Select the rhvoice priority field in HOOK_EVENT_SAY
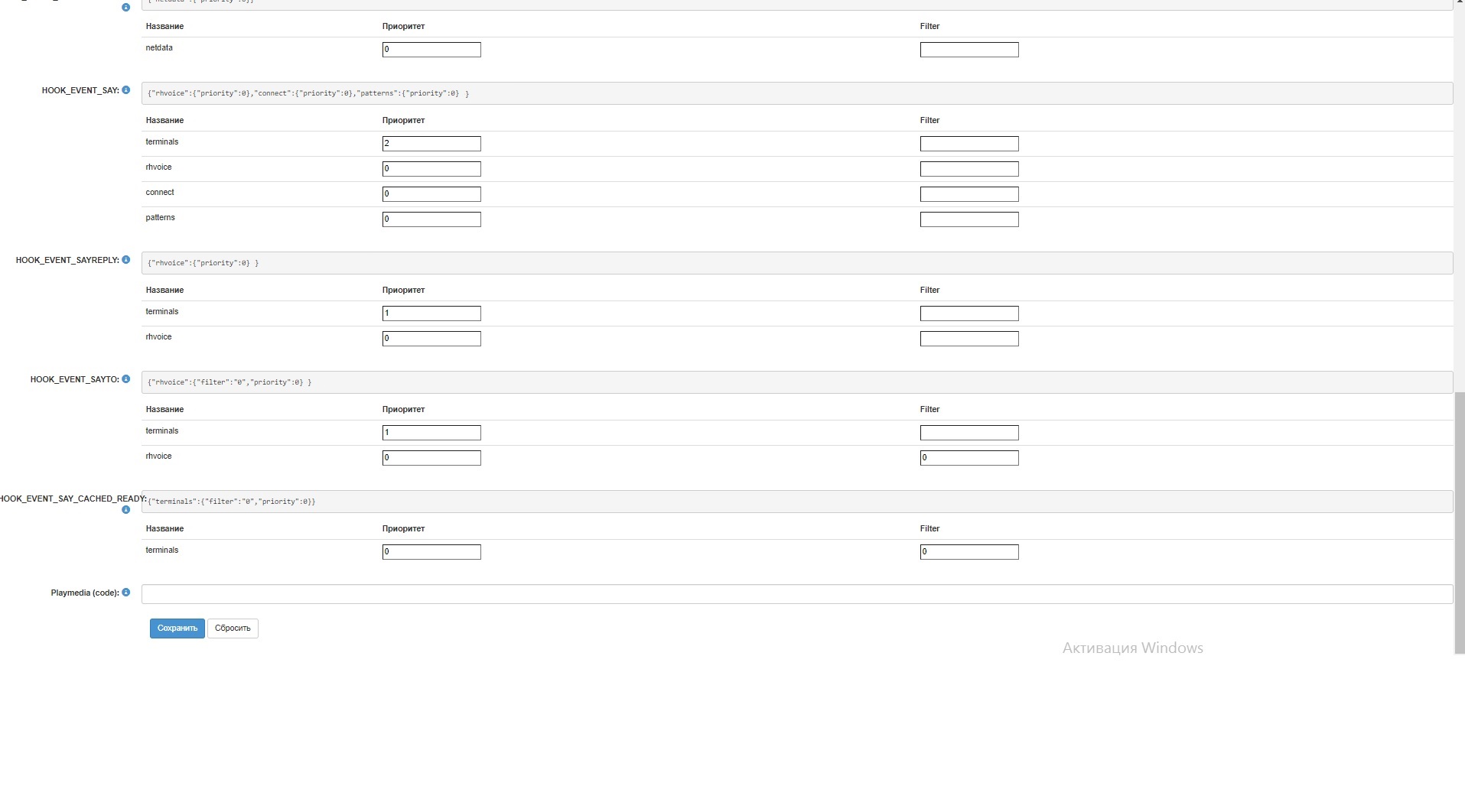The height and width of the screenshot is (812, 1465). (431, 169)
